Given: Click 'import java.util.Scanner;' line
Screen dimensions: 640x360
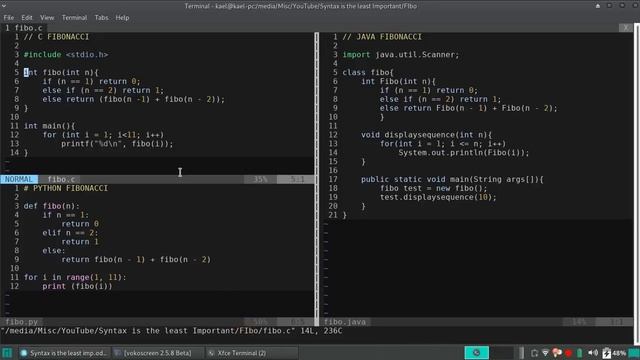Looking at the screenshot, I should 401,54.
